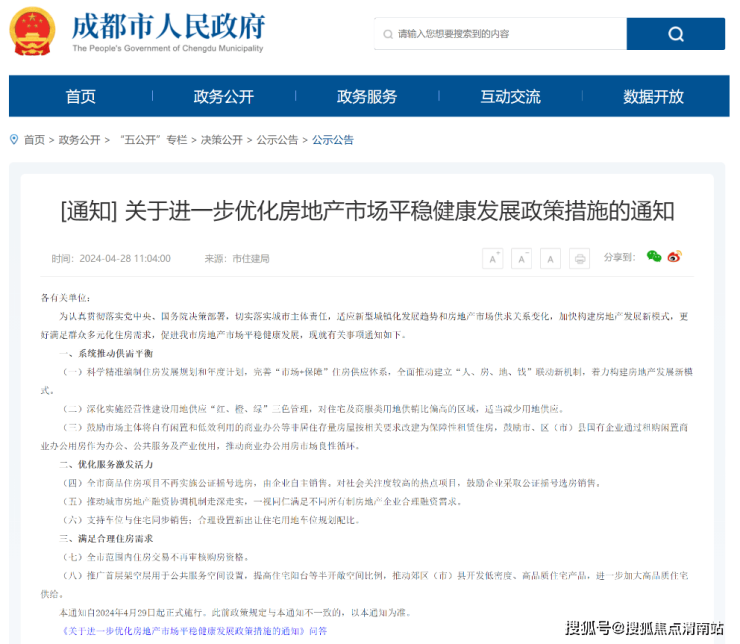740x644 pixels.
Task: Go to “五公开”专栏 in breadcrumb
Action: (x=153, y=140)
